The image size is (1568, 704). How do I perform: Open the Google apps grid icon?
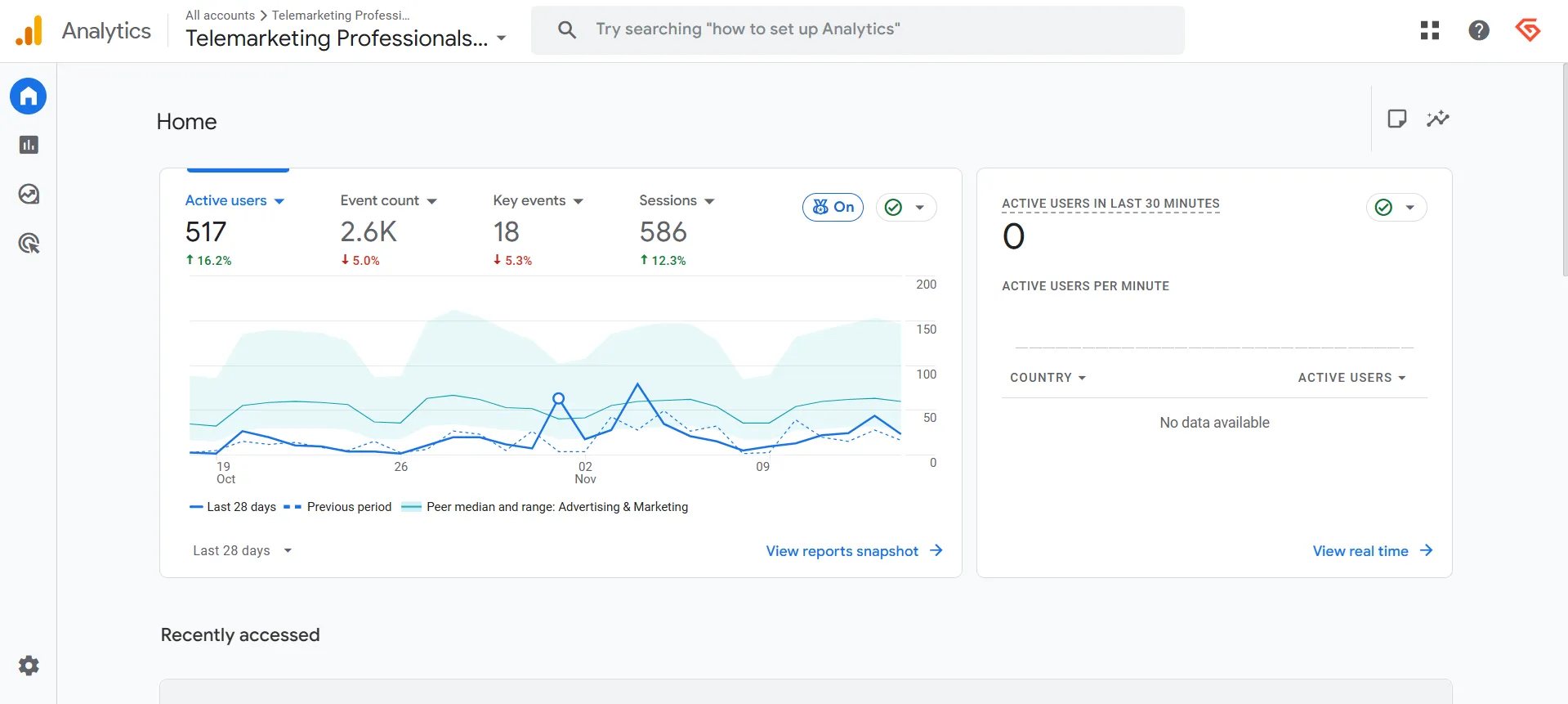point(1429,30)
